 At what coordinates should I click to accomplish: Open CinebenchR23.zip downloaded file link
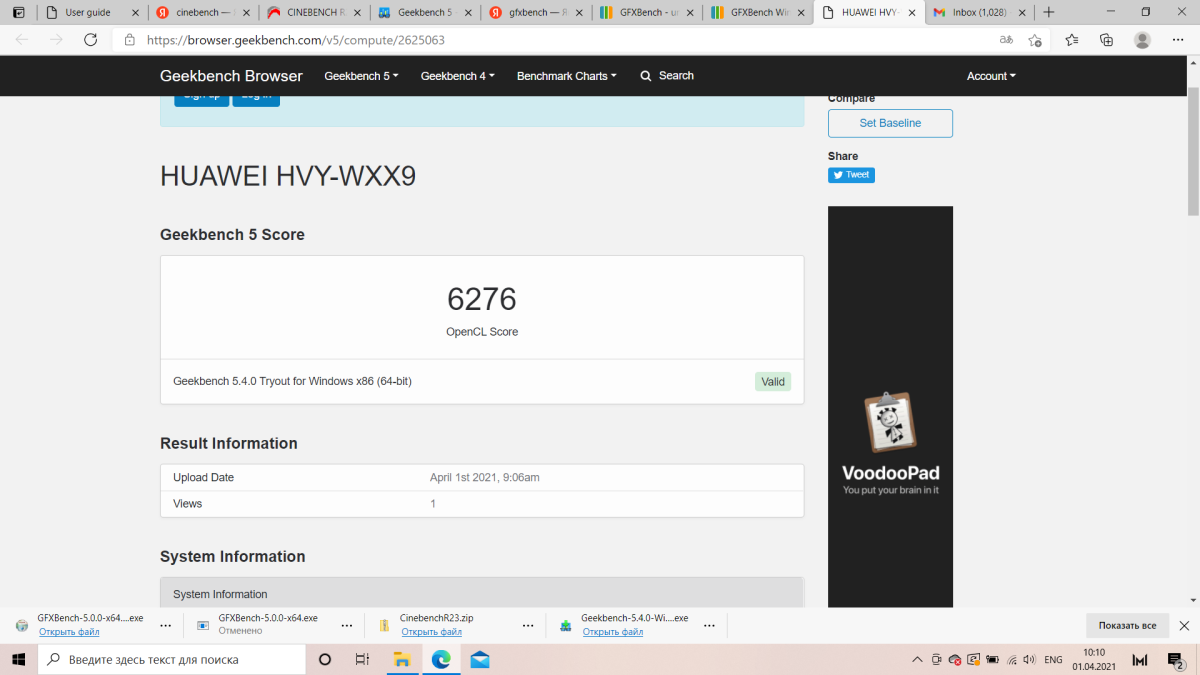click(431, 632)
